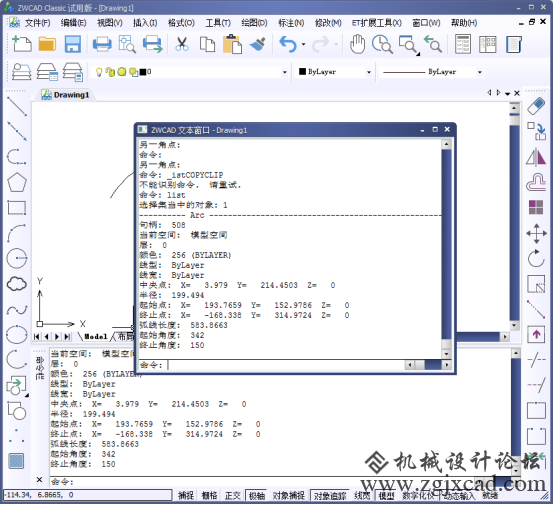The width and height of the screenshot is (553, 505).
Task: Open the ByLayer linetype dropdown
Action: [479, 72]
